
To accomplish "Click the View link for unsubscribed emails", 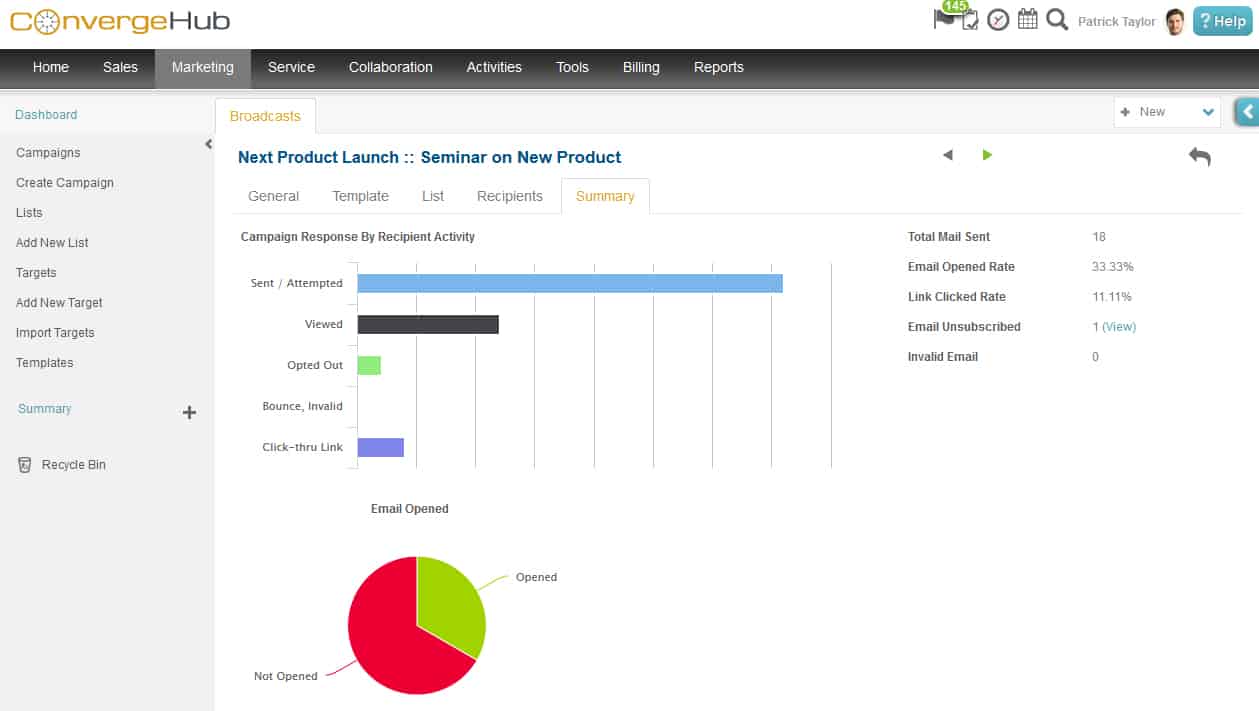I will click(x=1118, y=327).
